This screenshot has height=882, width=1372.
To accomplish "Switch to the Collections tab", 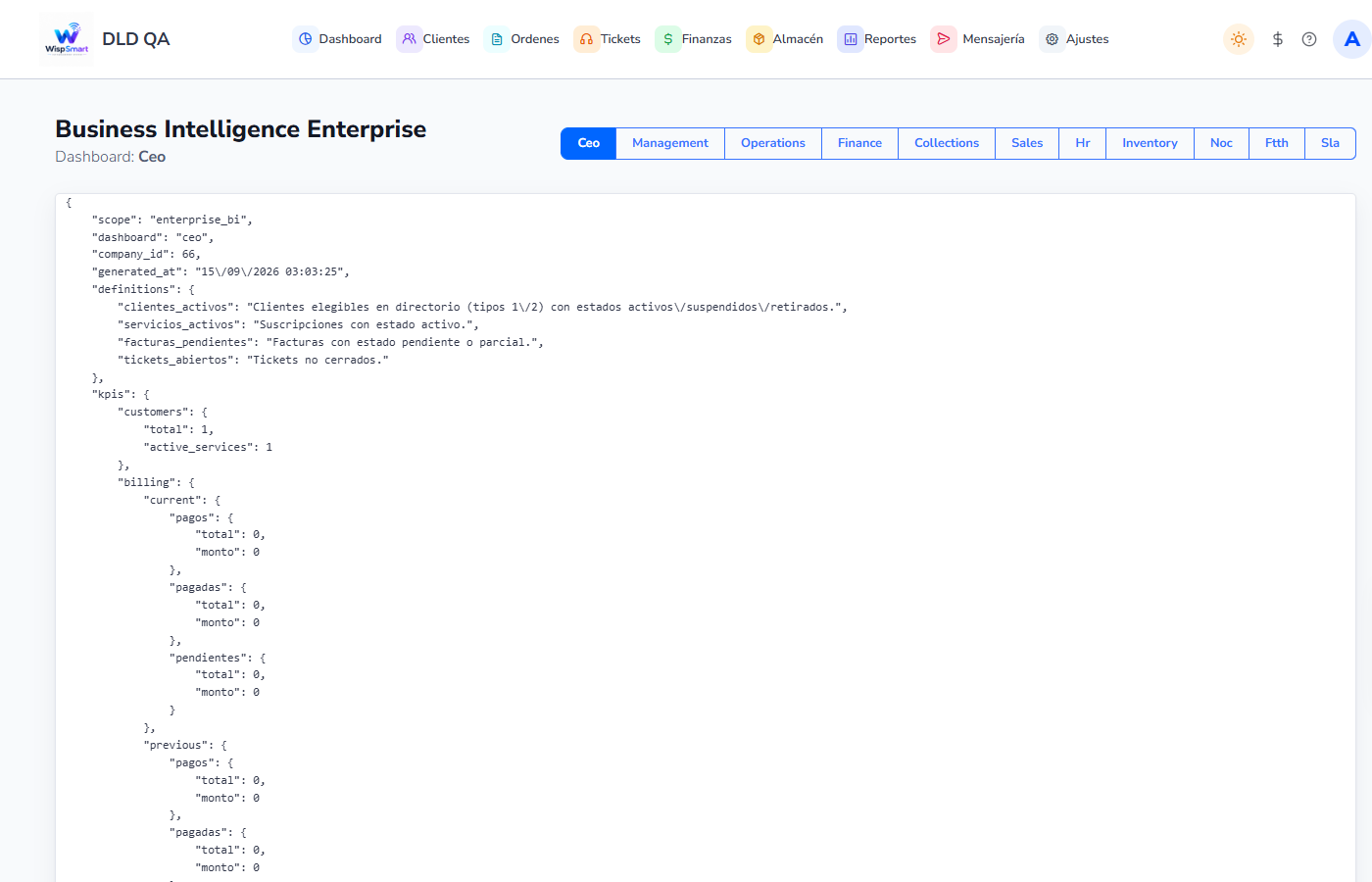I will click(x=947, y=143).
